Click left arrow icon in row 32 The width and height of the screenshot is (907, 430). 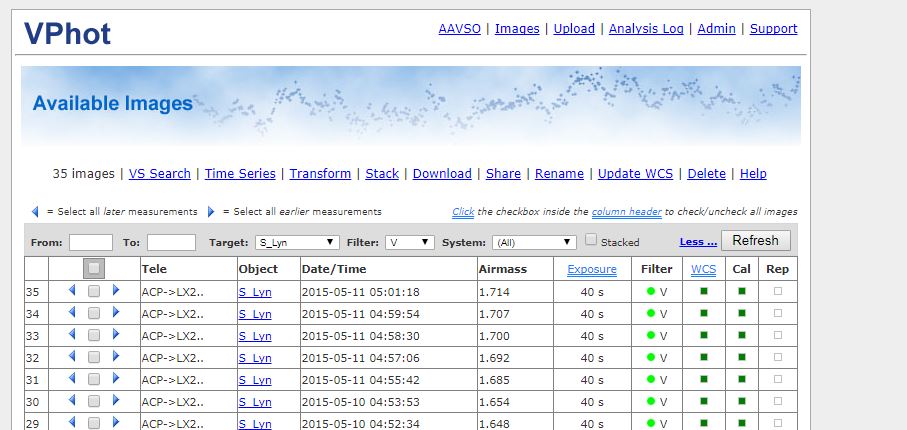click(72, 357)
